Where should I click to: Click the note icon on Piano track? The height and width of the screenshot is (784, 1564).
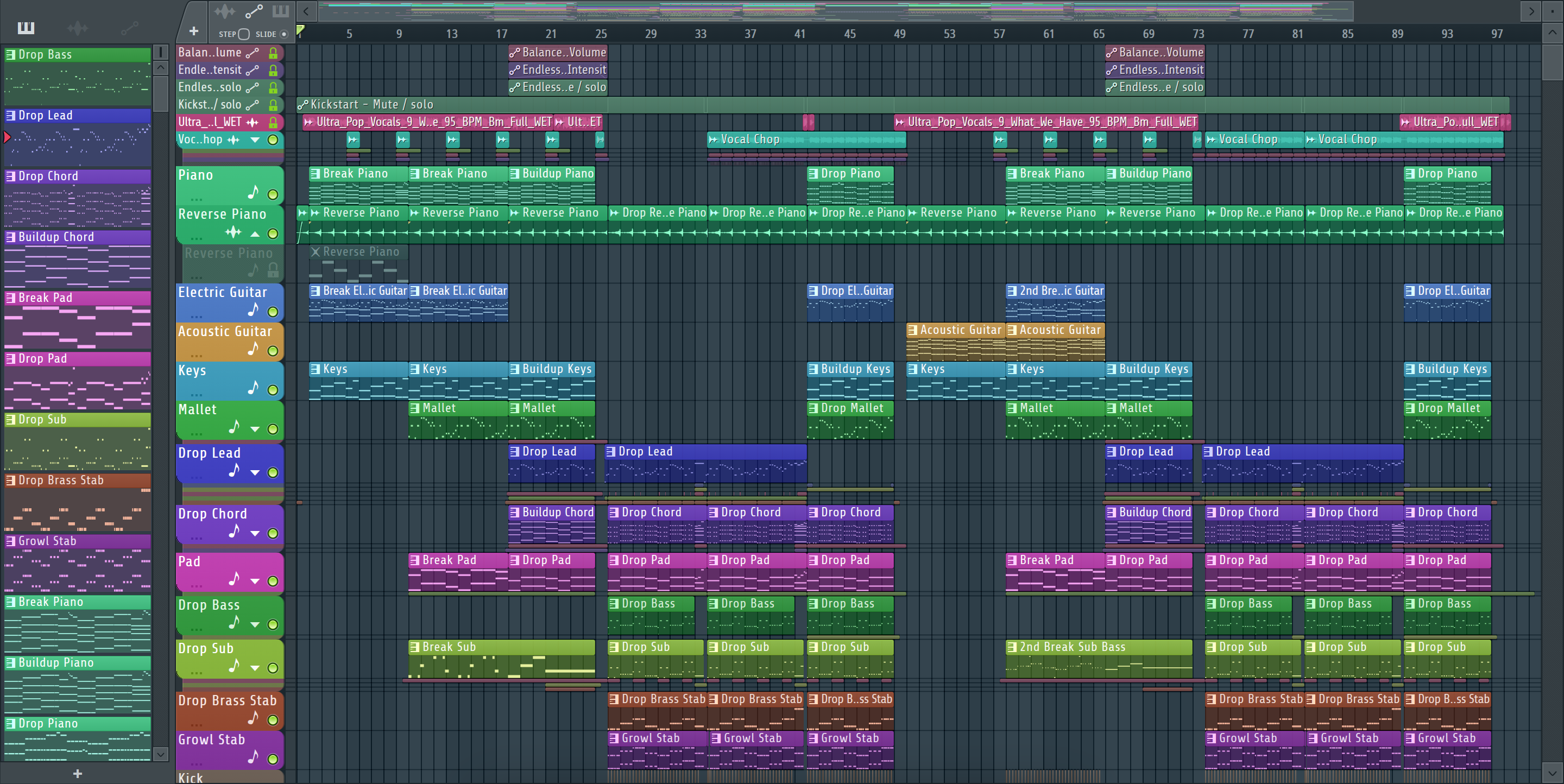coord(253,193)
